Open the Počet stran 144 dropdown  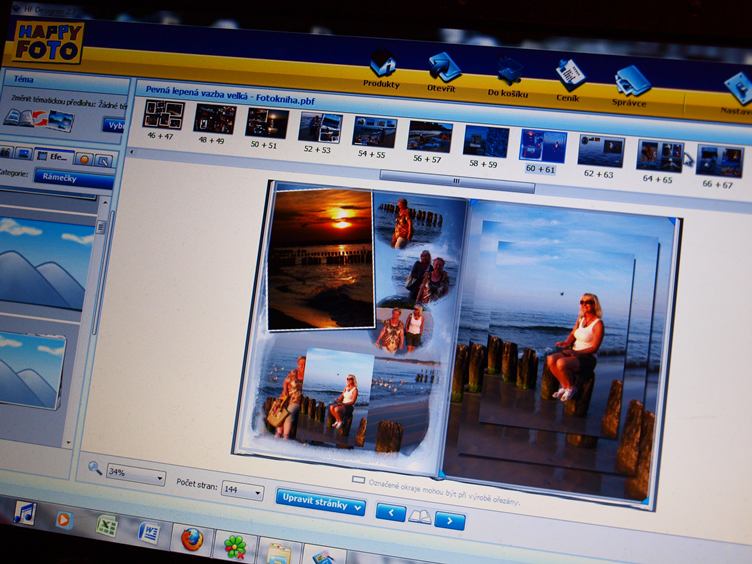(242, 490)
